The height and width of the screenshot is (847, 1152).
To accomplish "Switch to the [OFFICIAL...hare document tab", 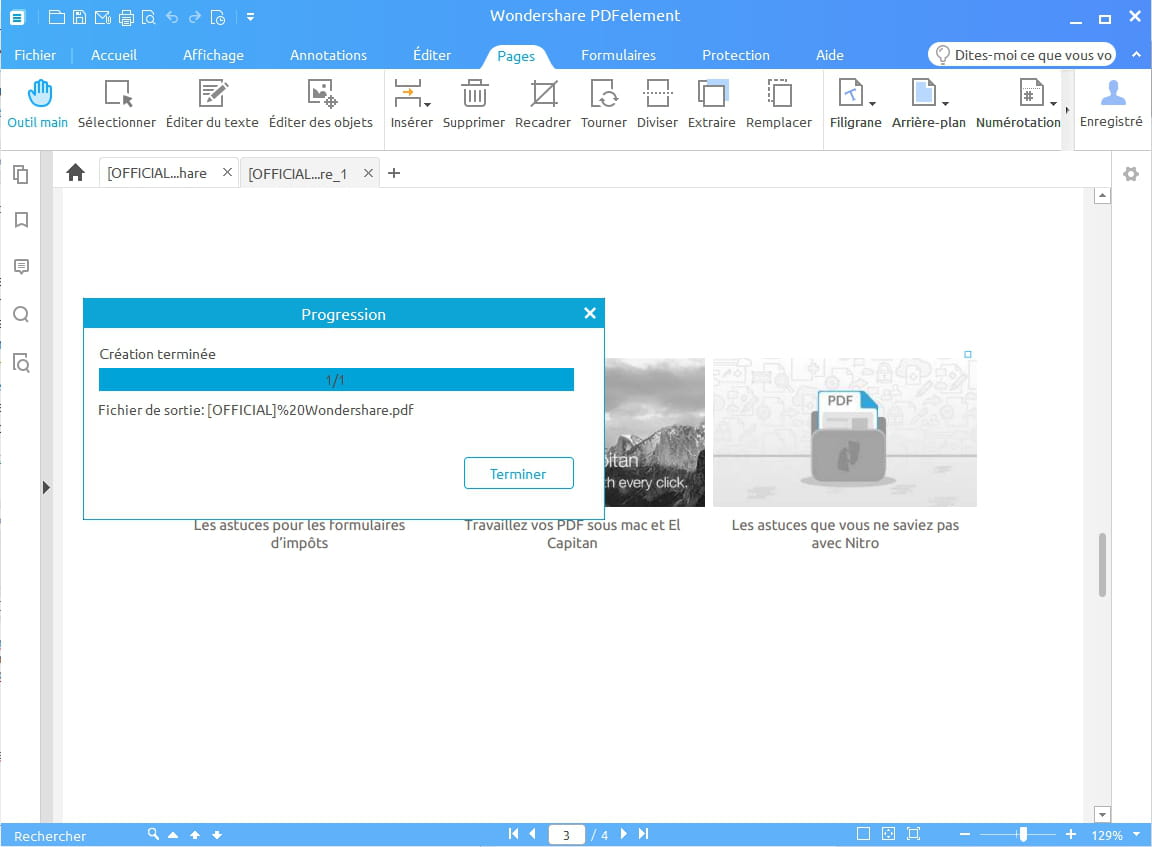I will tap(157, 173).
